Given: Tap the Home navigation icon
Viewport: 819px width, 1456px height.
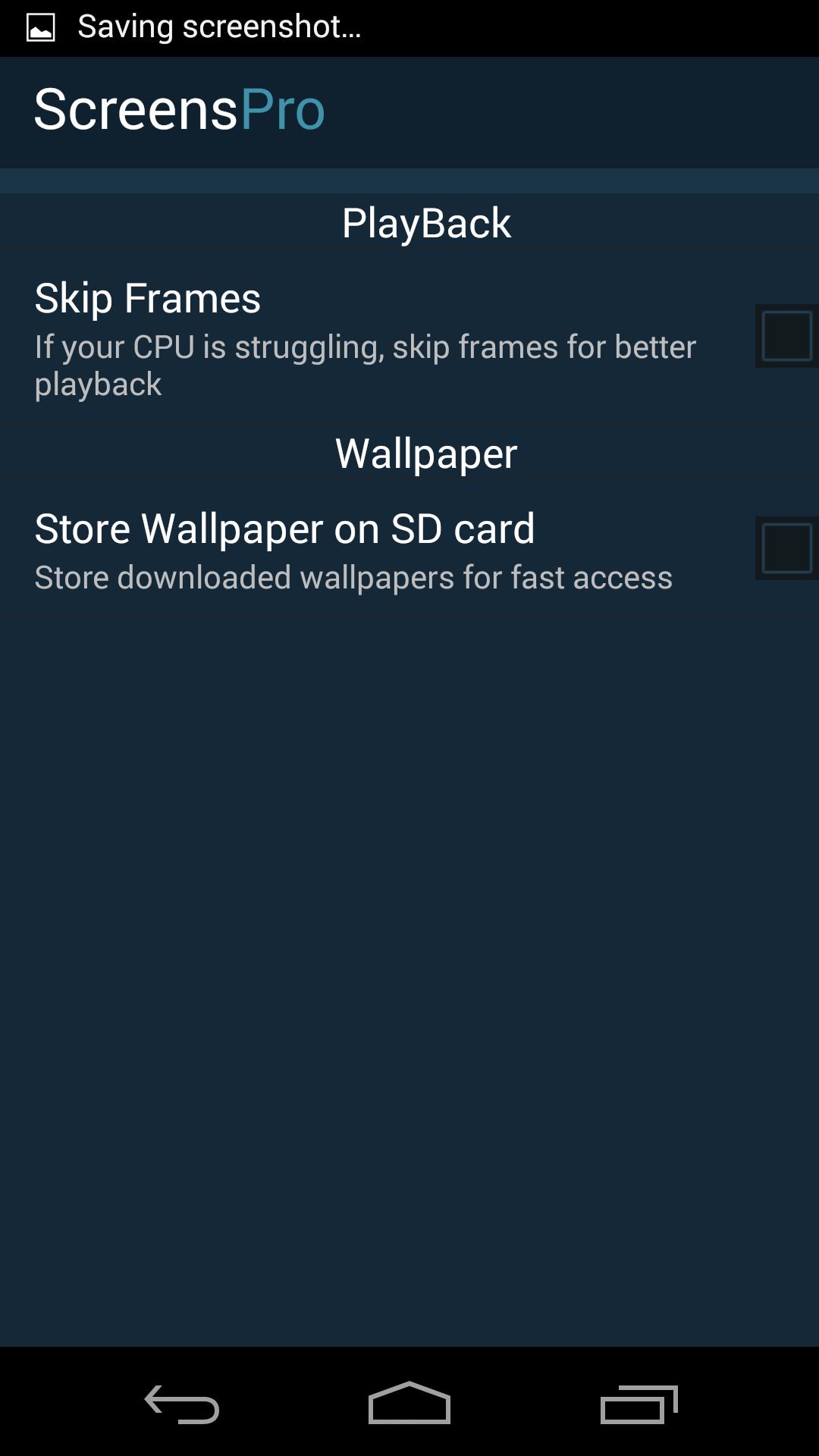Looking at the screenshot, I should pos(409,1403).
